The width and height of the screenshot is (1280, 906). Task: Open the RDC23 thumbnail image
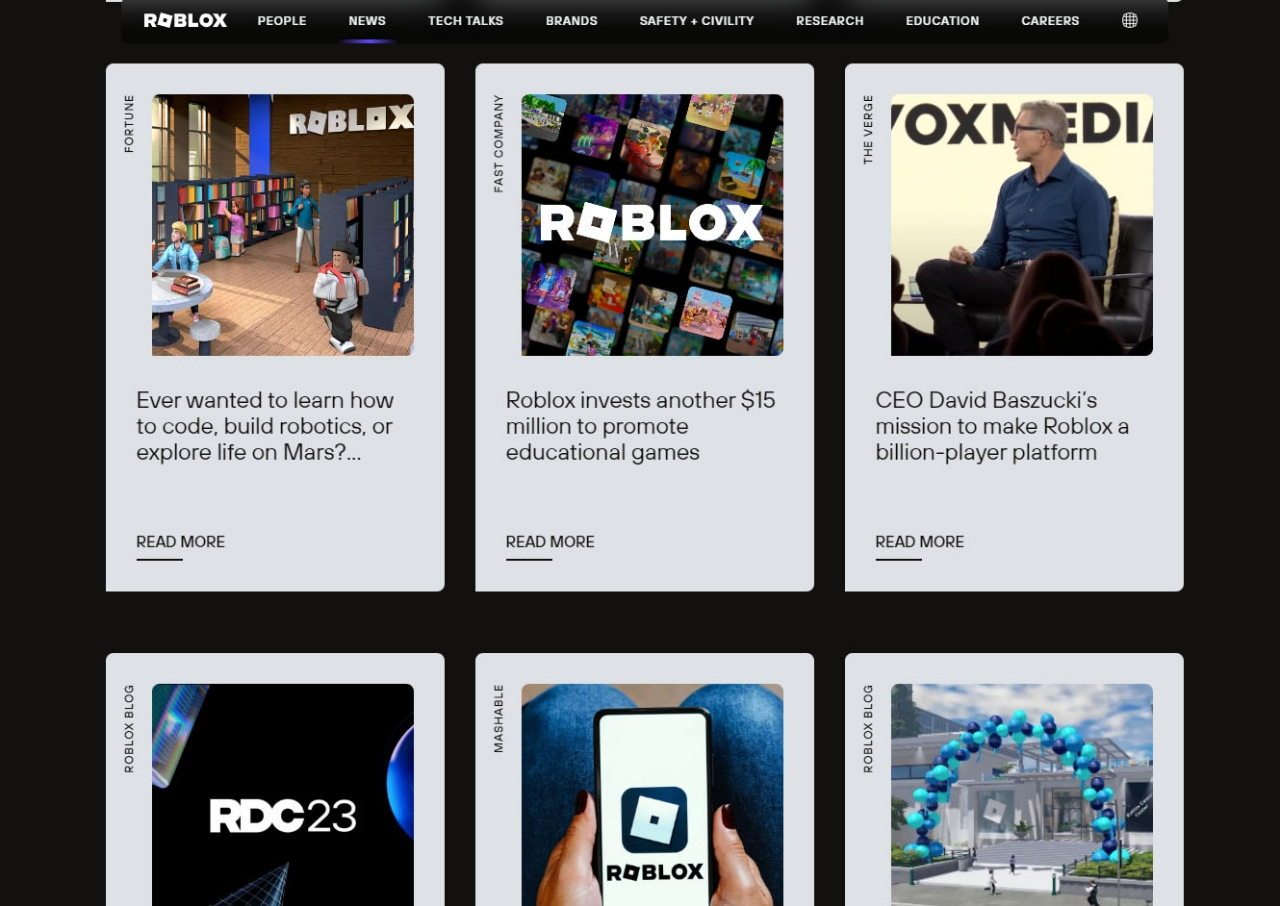click(283, 795)
